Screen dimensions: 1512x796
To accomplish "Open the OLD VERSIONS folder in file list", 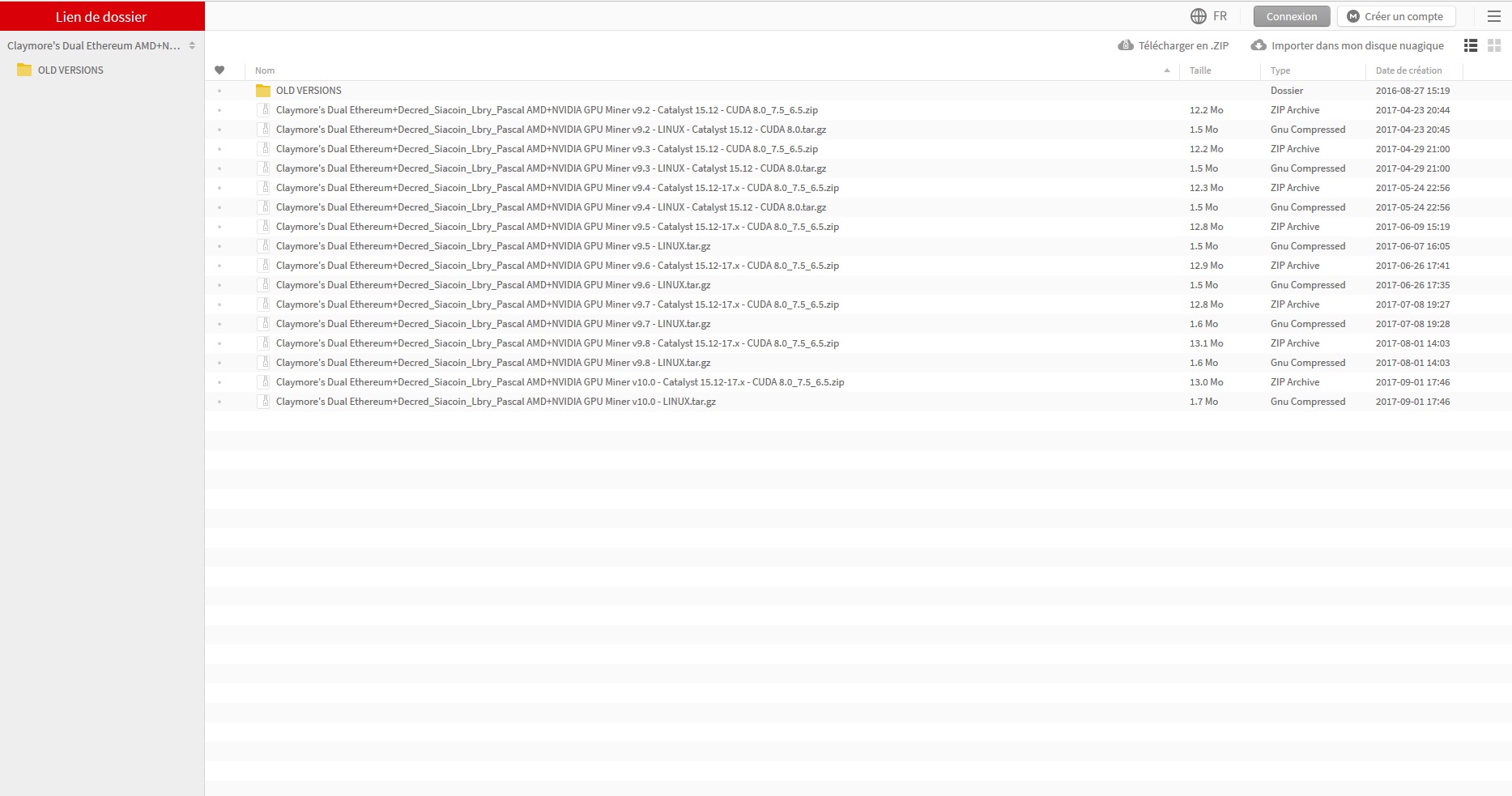I will click(309, 91).
